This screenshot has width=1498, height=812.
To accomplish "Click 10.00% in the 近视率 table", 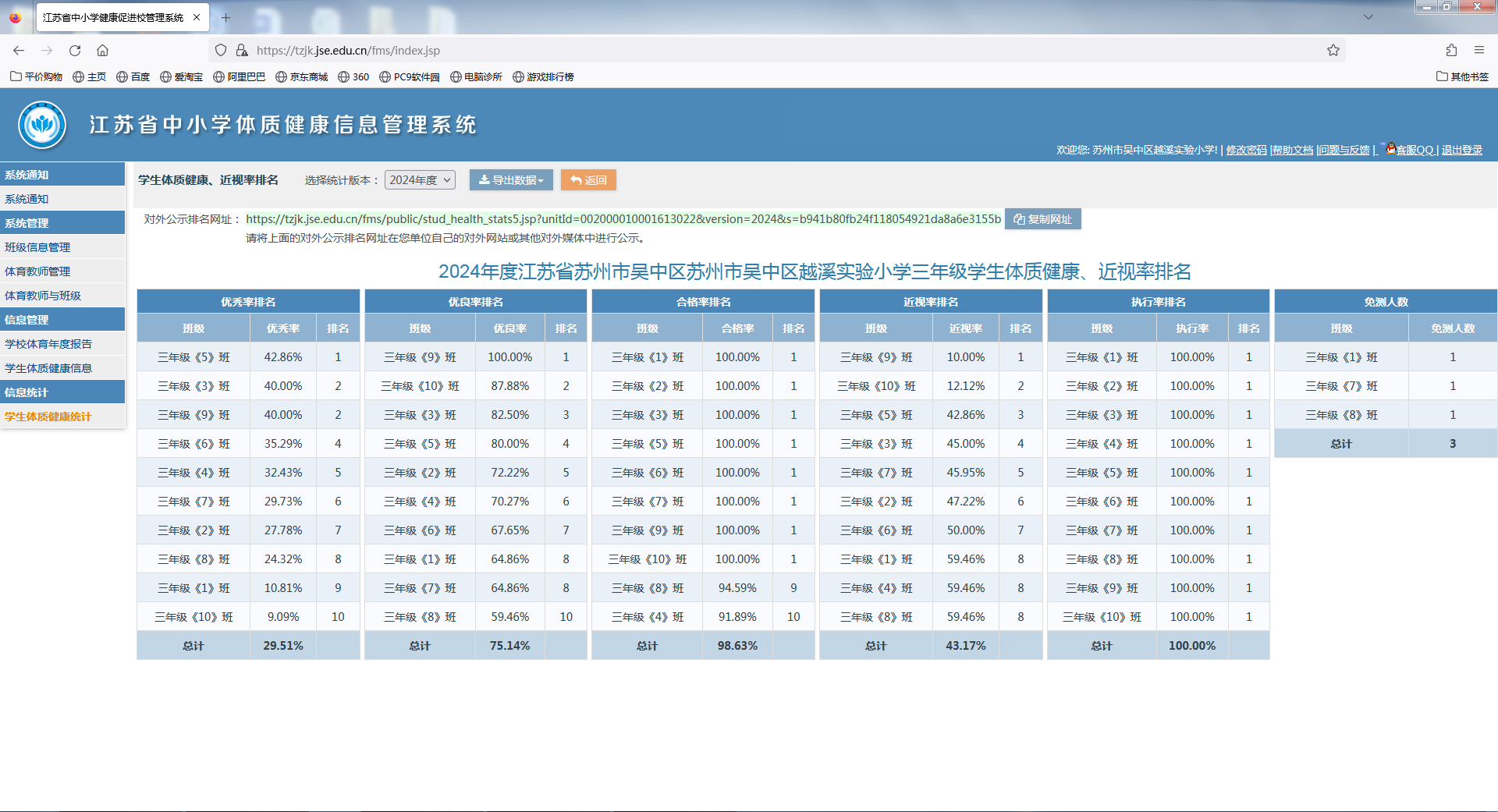I will tap(966, 357).
